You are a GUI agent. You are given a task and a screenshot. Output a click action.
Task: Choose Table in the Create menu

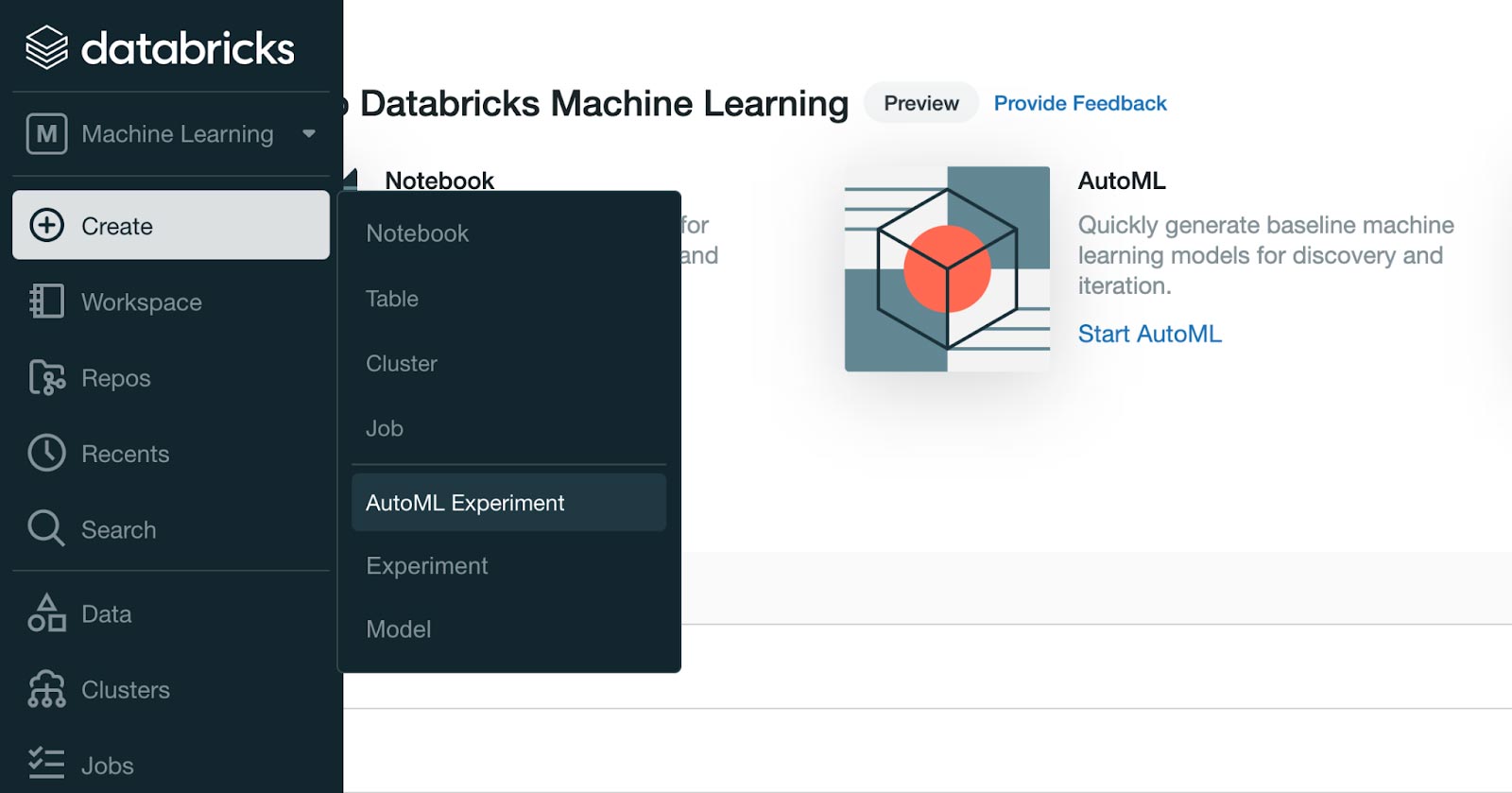pos(392,299)
